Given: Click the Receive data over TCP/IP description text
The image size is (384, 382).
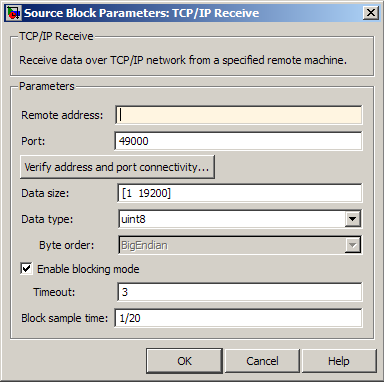Looking at the screenshot, I should [183, 60].
